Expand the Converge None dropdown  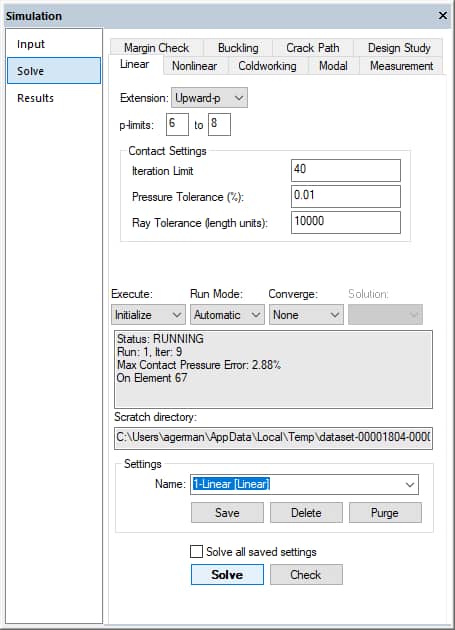pos(306,315)
